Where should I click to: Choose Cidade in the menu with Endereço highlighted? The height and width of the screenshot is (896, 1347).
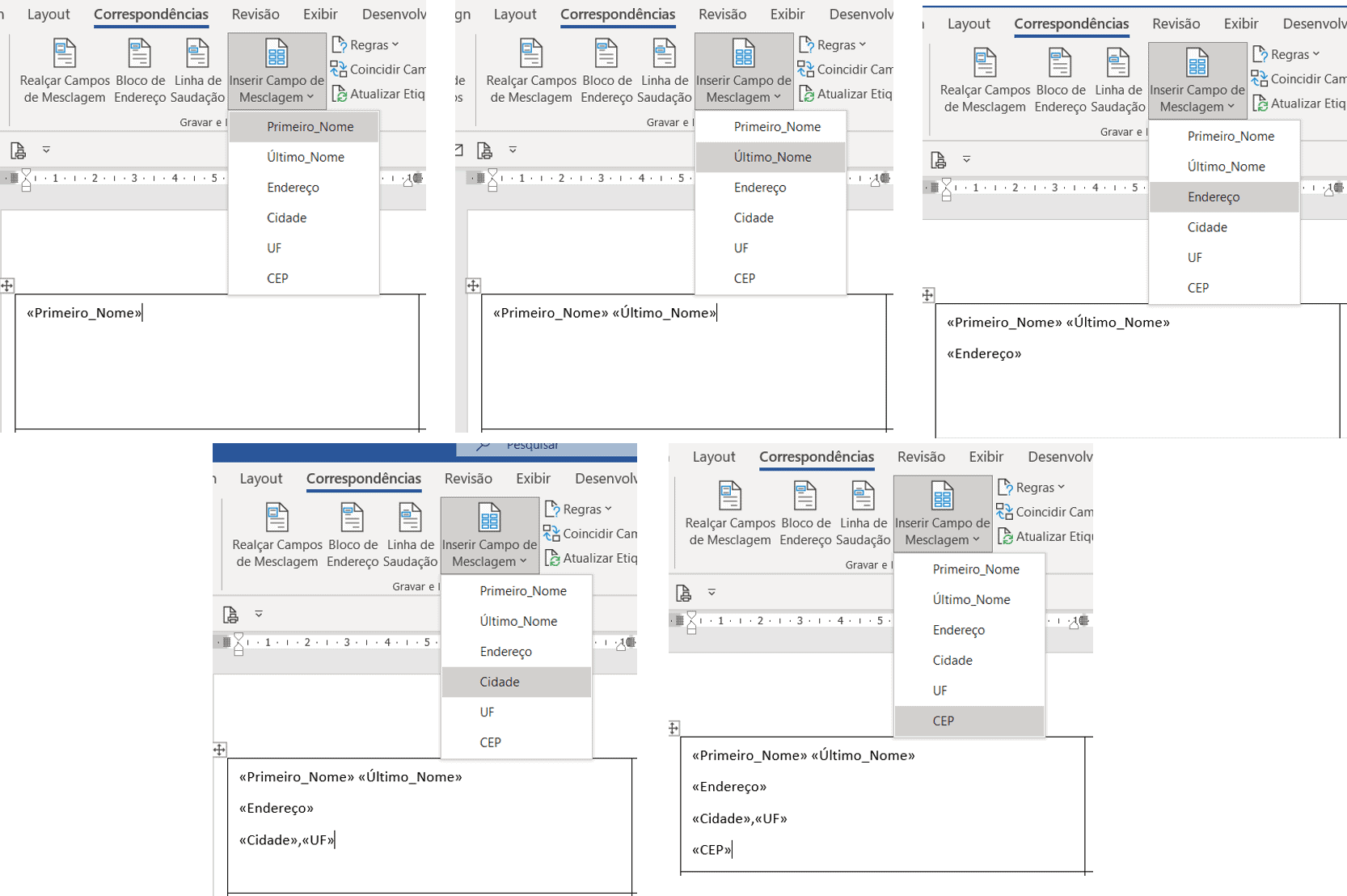[x=1224, y=227]
